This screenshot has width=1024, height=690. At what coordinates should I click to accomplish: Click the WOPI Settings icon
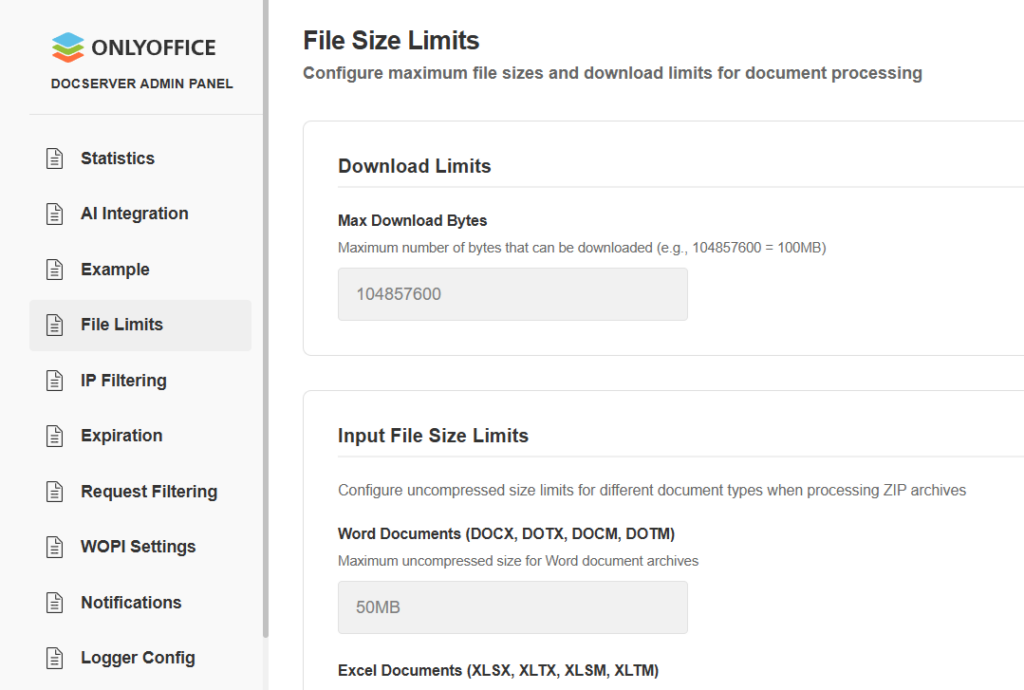coord(55,547)
